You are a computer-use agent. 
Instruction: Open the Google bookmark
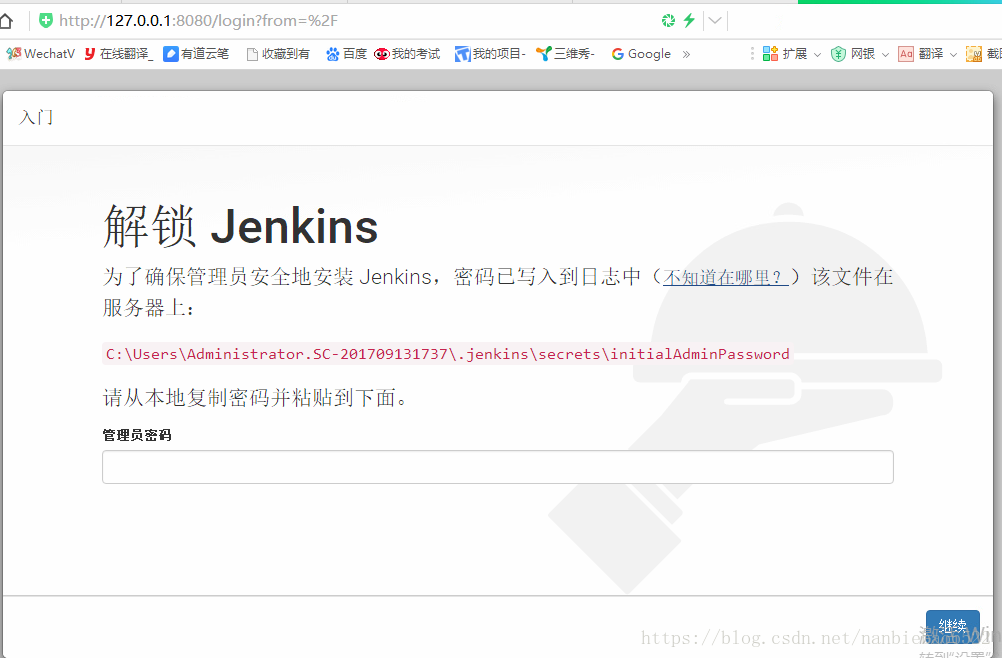641,54
